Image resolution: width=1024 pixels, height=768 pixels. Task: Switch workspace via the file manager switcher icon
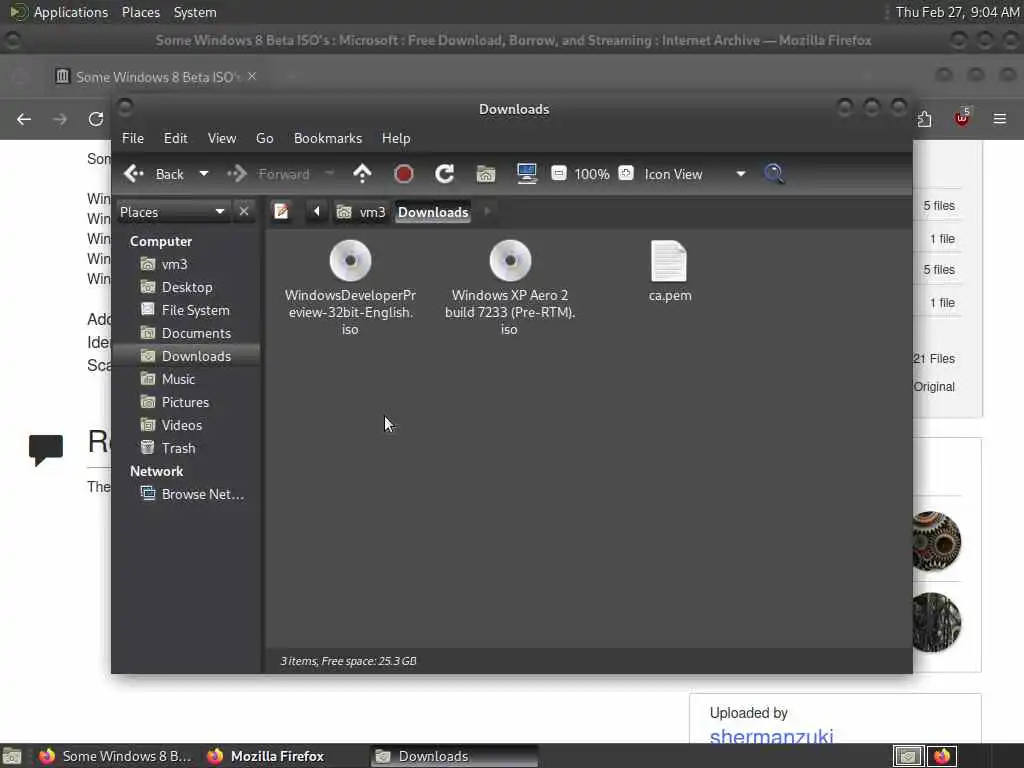pos(908,756)
